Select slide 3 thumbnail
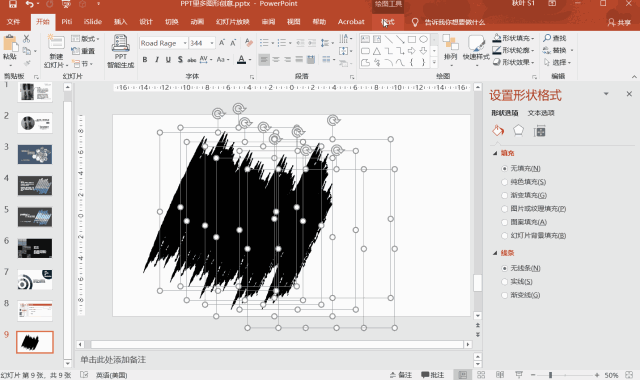 point(35,154)
